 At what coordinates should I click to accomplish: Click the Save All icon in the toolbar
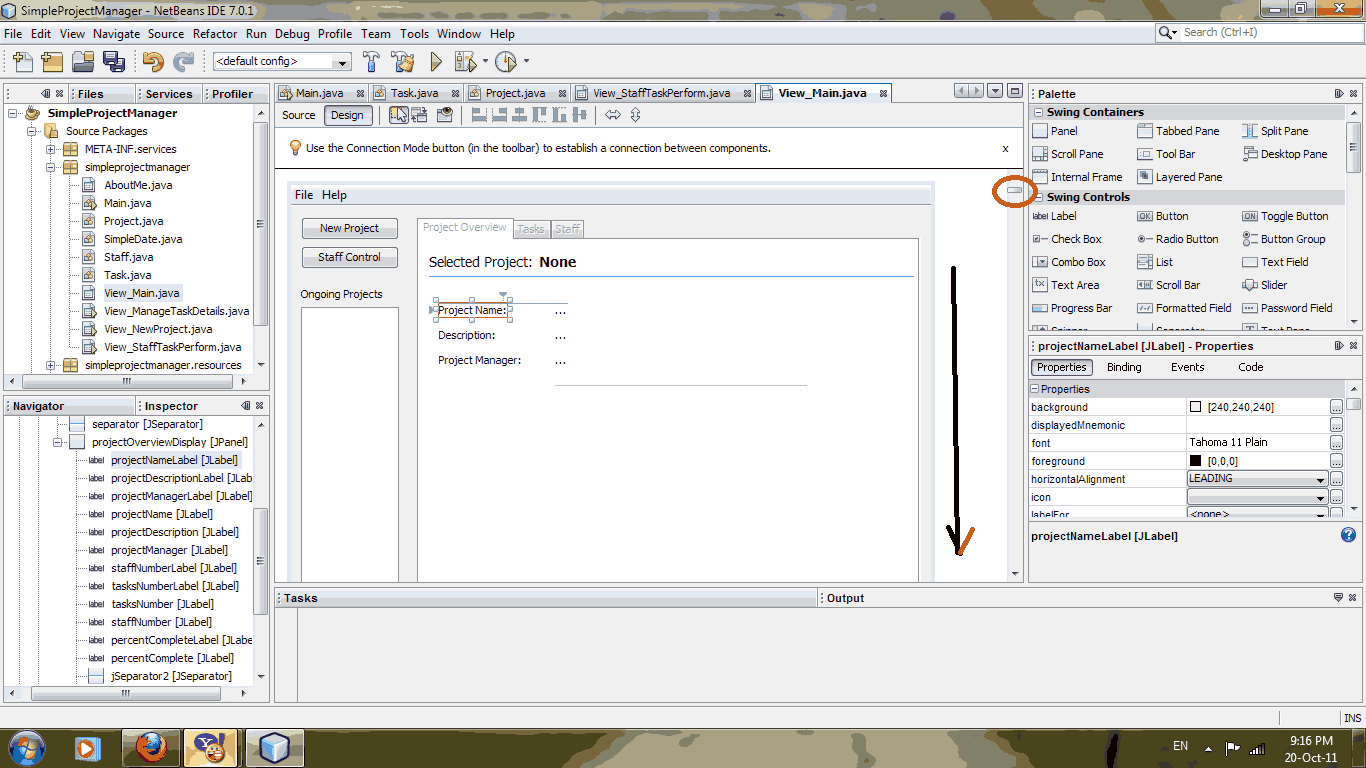[113, 62]
